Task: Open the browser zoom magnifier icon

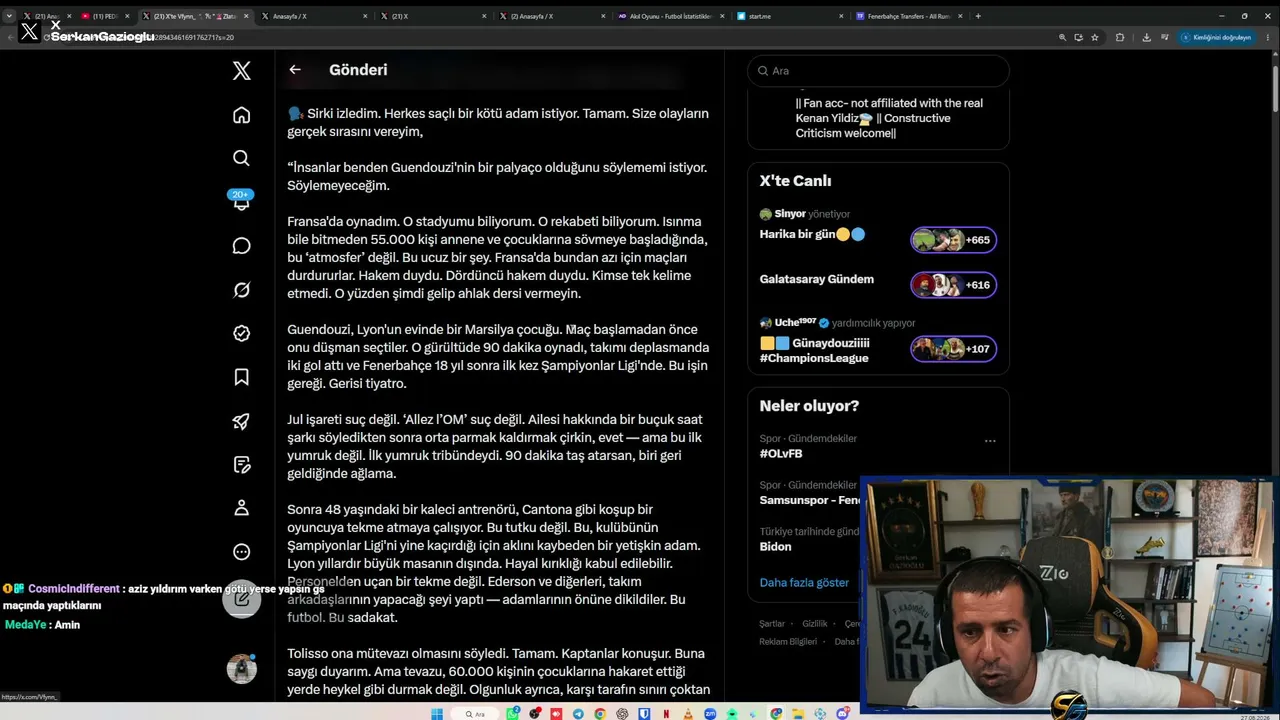Action: pyautogui.click(x=1062, y=37)
